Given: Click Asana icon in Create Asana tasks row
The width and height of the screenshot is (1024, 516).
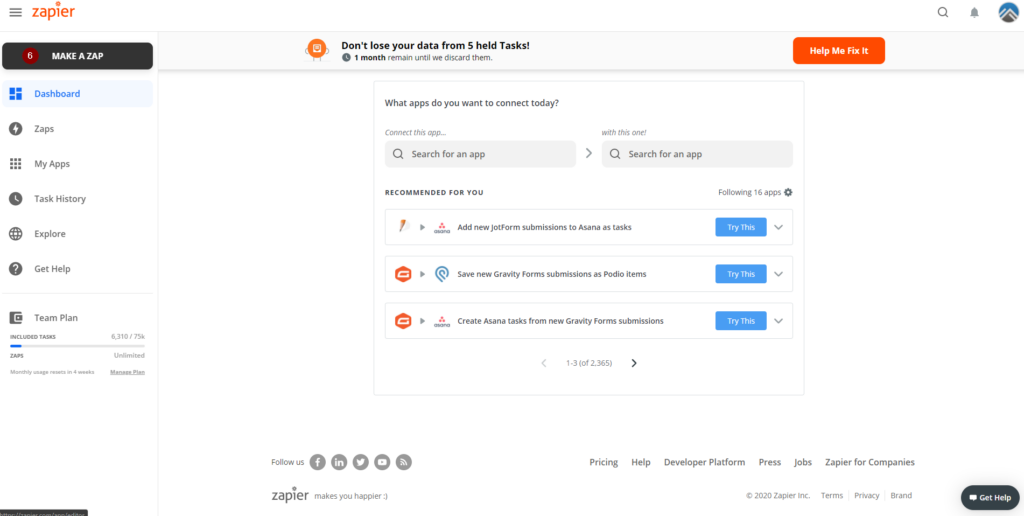Looking at the screenshot, I should pyautogui.click(x=442, y=321).
